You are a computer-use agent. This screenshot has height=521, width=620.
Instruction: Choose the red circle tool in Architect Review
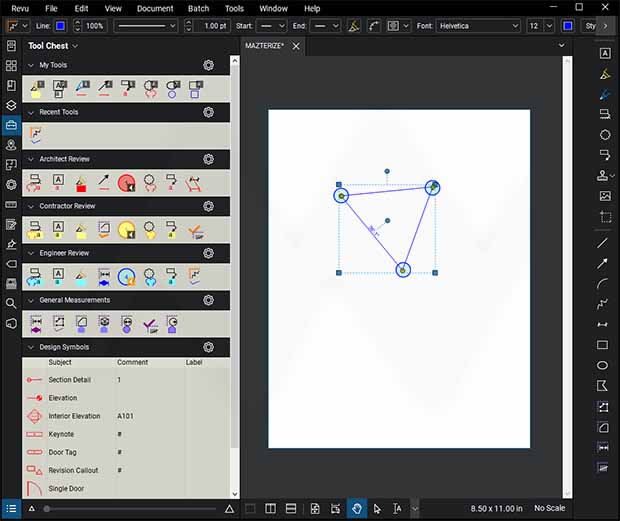pos(126,182)
